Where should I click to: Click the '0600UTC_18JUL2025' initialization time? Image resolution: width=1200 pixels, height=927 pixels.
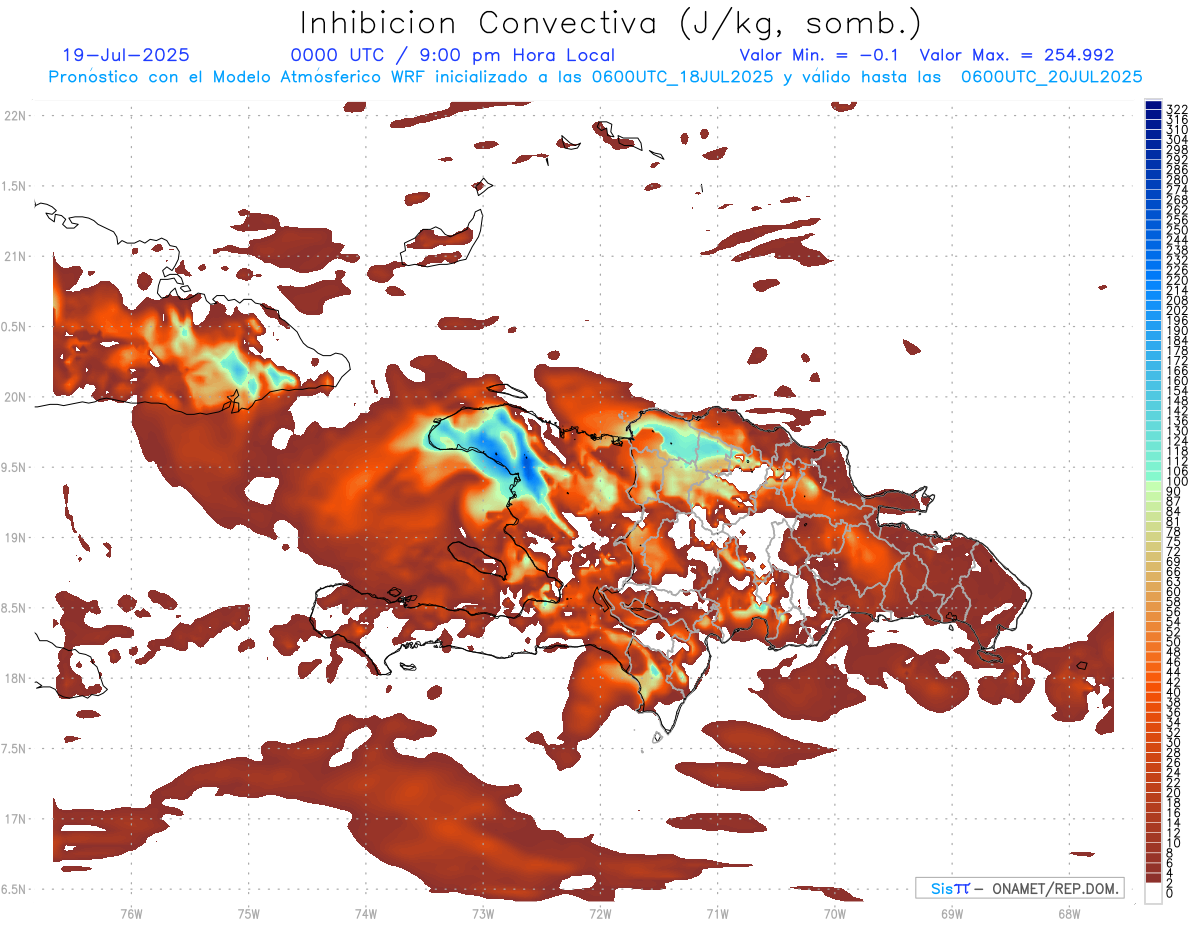point(682,77)
